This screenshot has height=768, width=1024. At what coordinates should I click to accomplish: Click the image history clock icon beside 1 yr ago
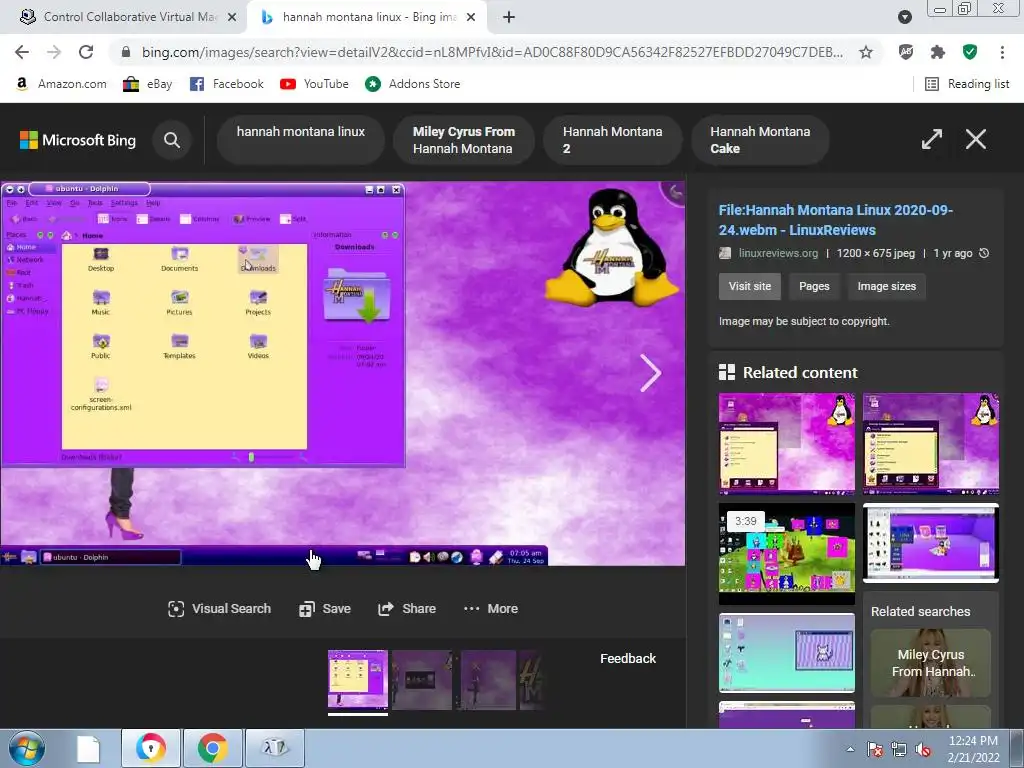(x=984, y=253)
